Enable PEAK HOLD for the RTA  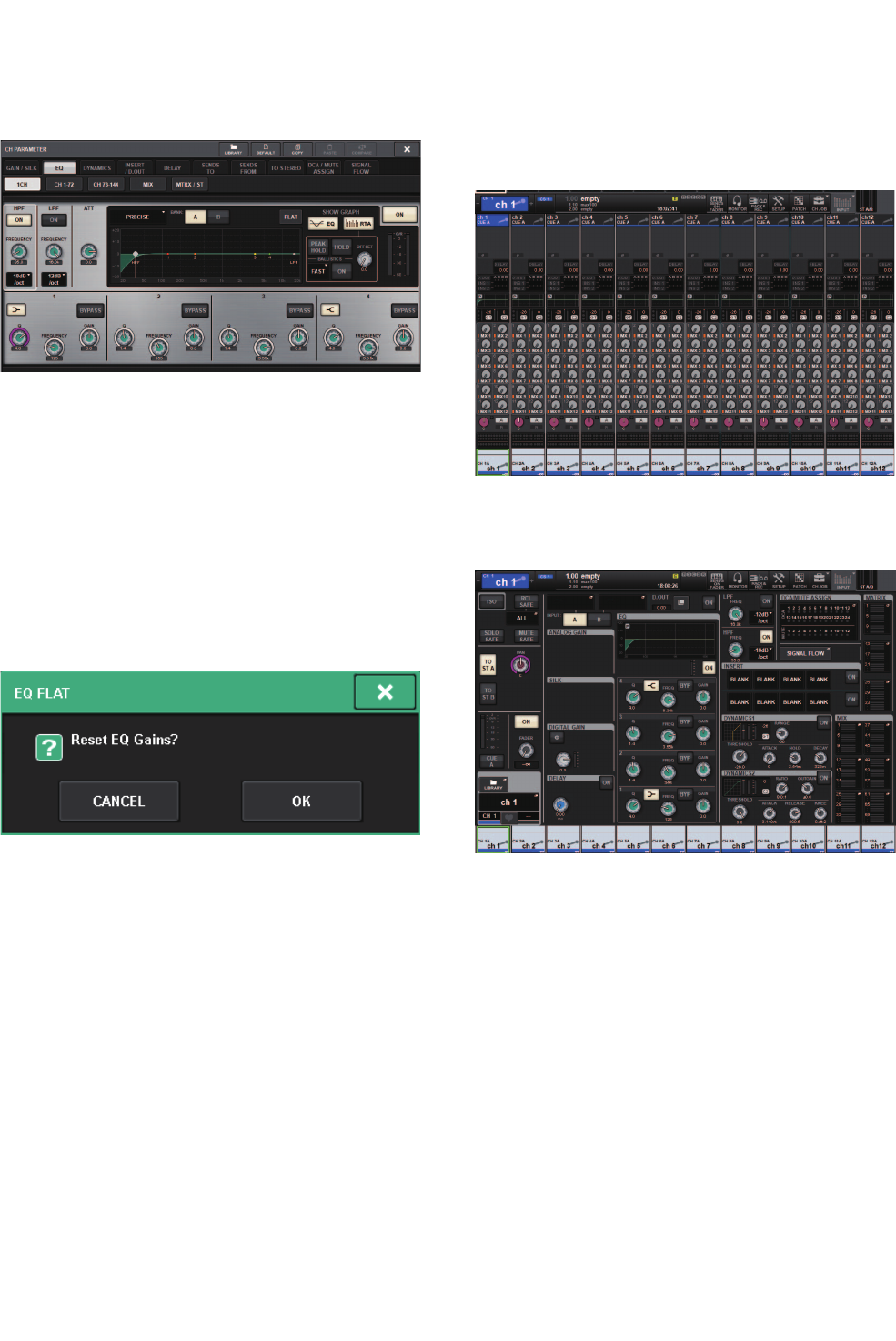tap(318, 247)
